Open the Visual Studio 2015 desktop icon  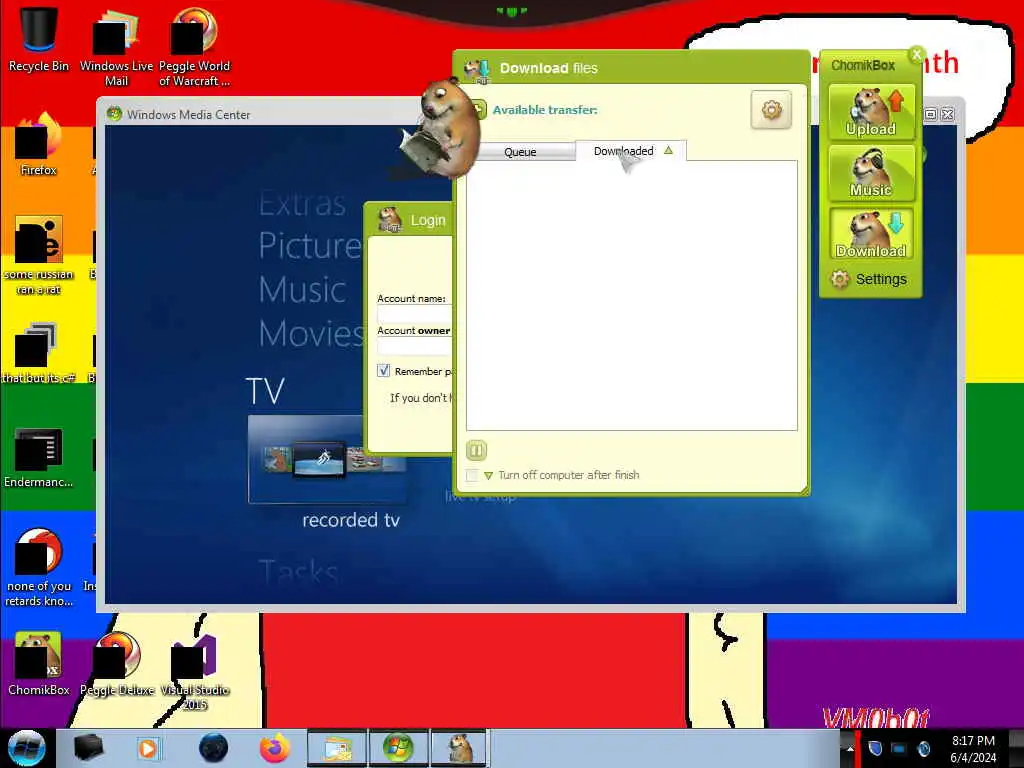195,671
